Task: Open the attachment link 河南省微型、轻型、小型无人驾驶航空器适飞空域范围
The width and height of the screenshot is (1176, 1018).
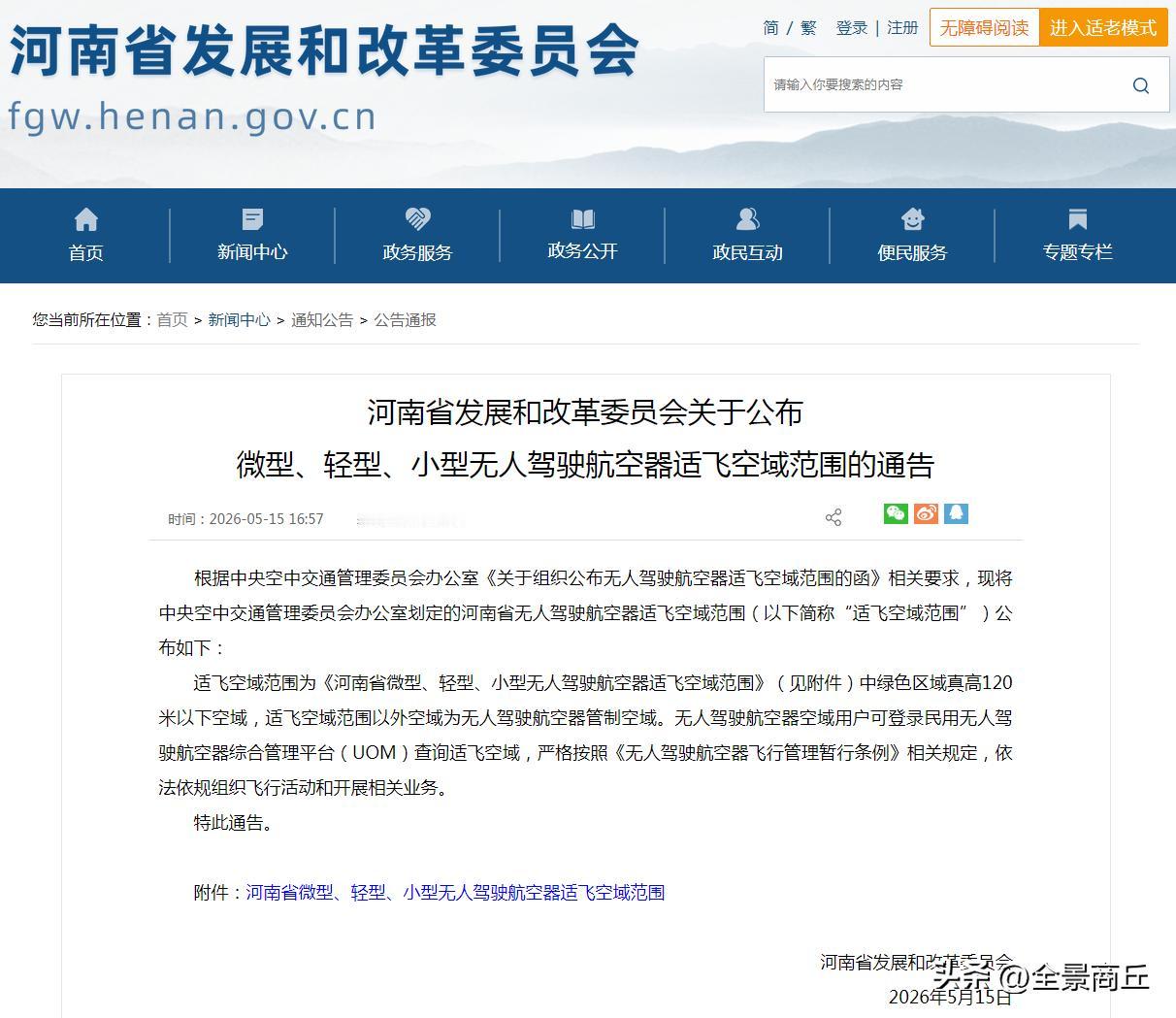Action: pyautogui.click(x=455, y=893)
